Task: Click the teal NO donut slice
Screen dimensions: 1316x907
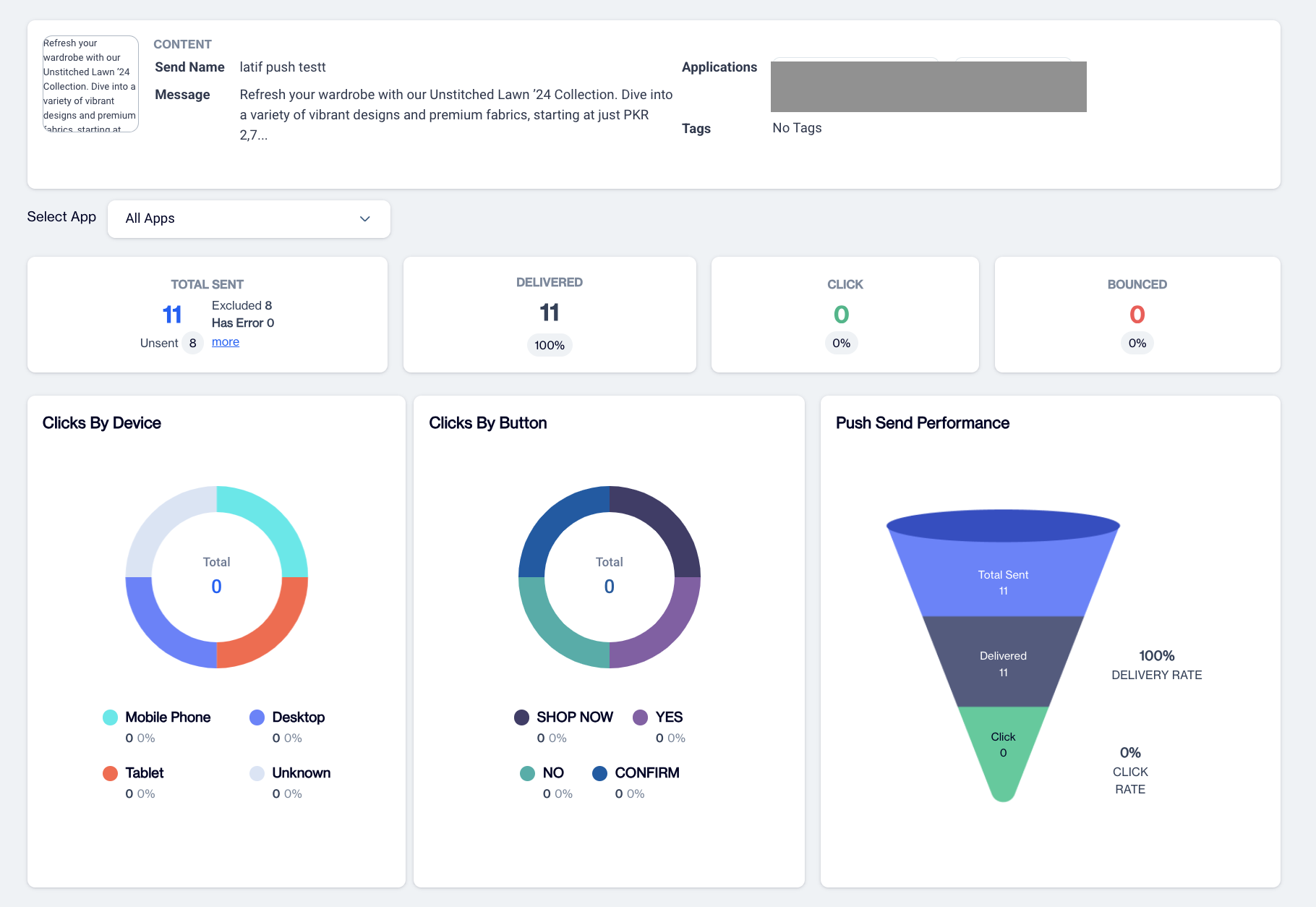Action: pyautogui.click(x=554, y=632)
